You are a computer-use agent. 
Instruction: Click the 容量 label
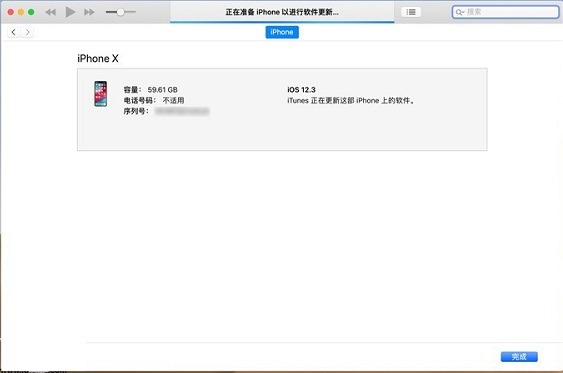pos(132,90)
